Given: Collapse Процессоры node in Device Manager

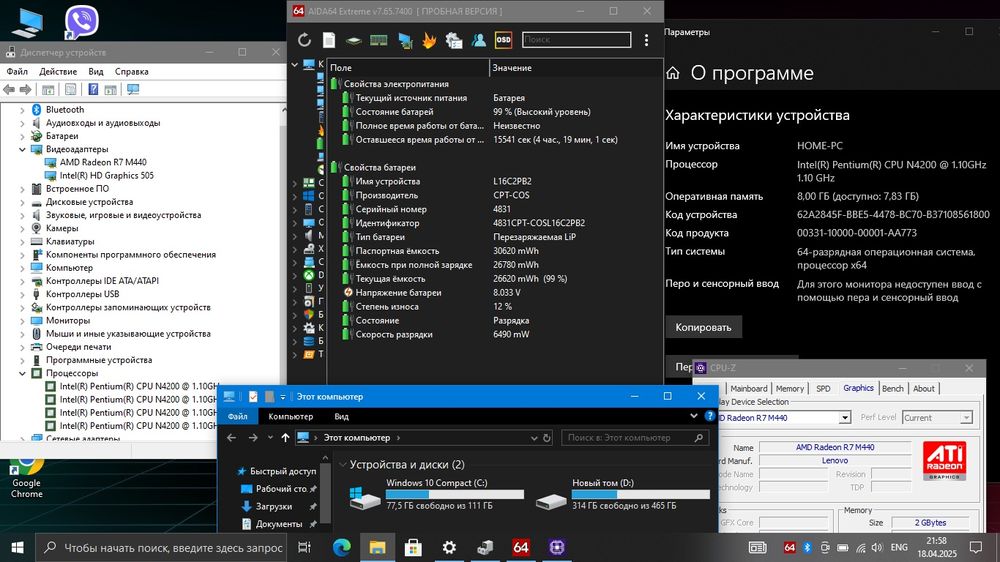Looking at the screenshot, I should pos(22,373).
